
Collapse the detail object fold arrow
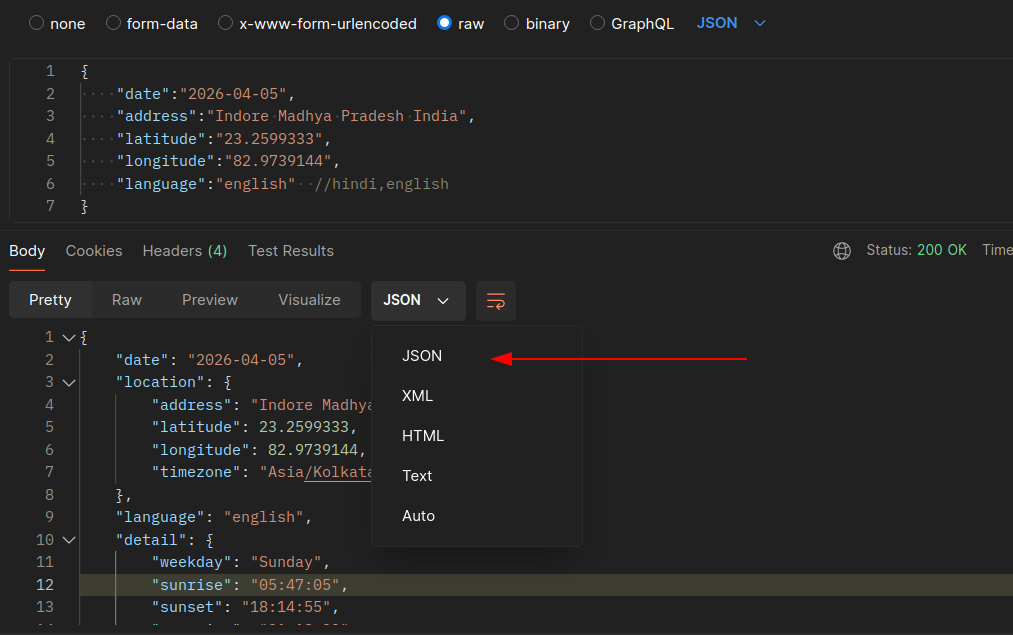click(x=68, y=540)
